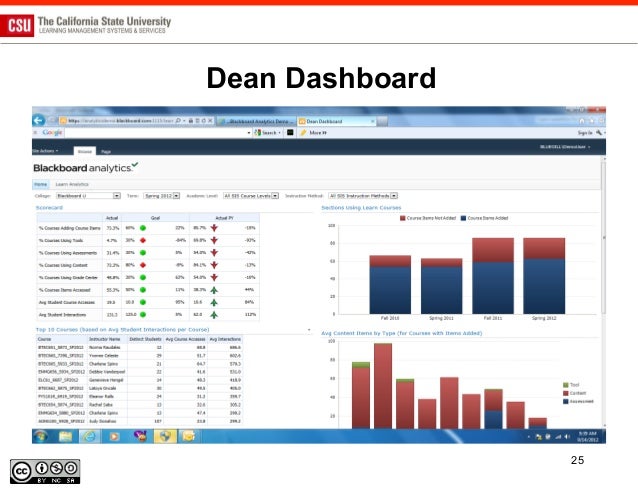Open the Academic Level dropdown
Viewport: 638px width, 493px height.
tap(251, 196)
